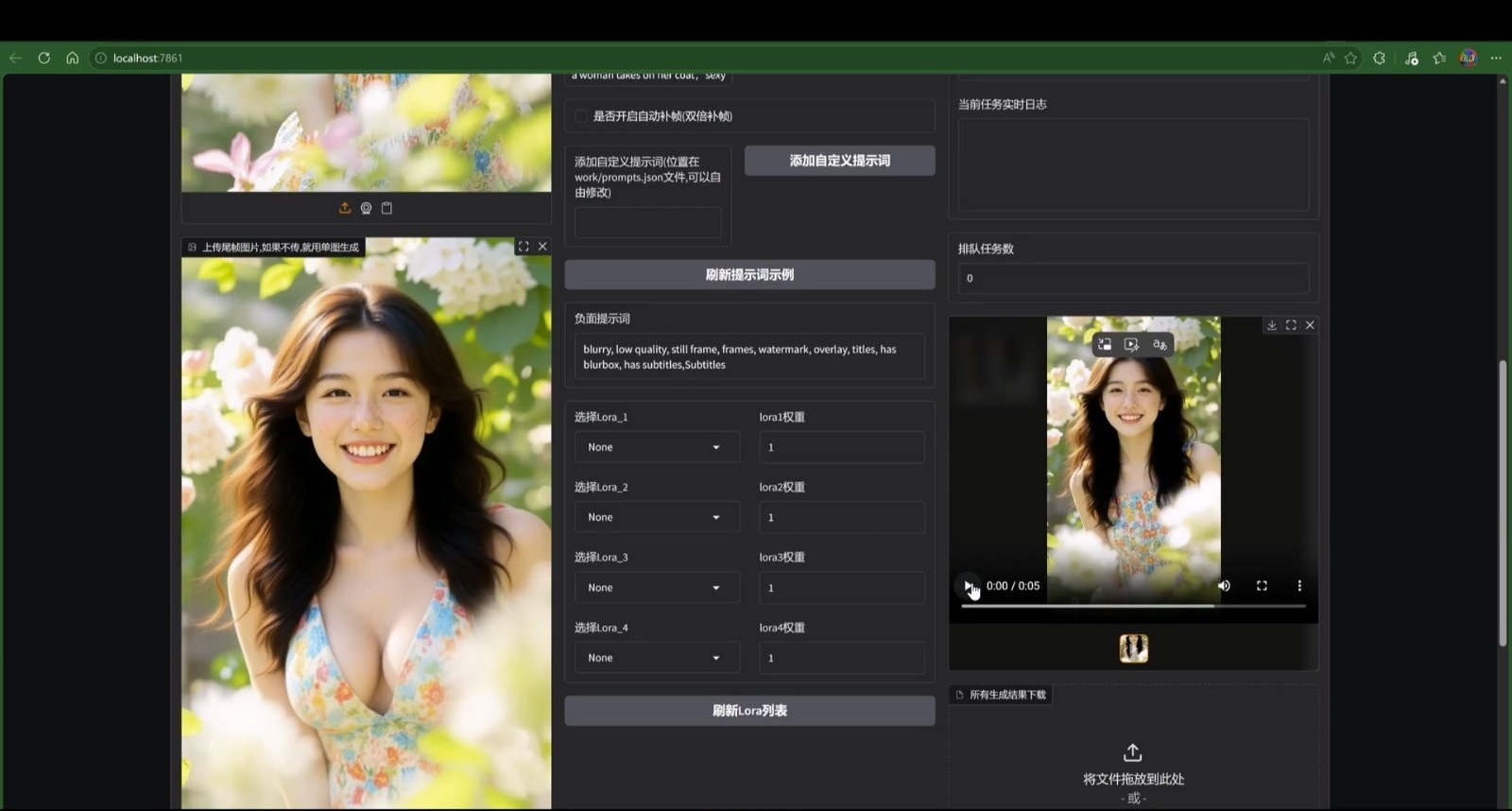Click the webcam capture icon below image
Screen dimensions: 1512x811
point(366,208)
